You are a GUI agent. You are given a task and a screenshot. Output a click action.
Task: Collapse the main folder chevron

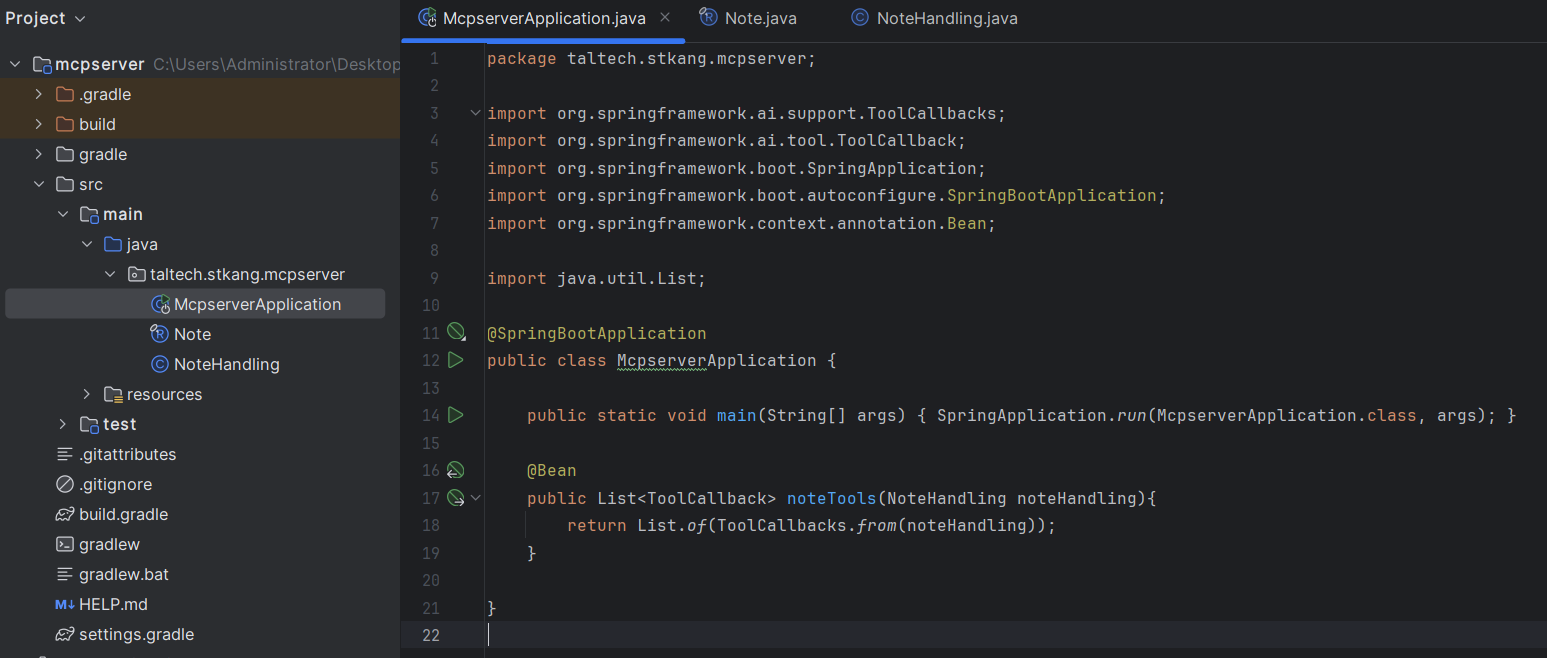click(x=62, y=214)
